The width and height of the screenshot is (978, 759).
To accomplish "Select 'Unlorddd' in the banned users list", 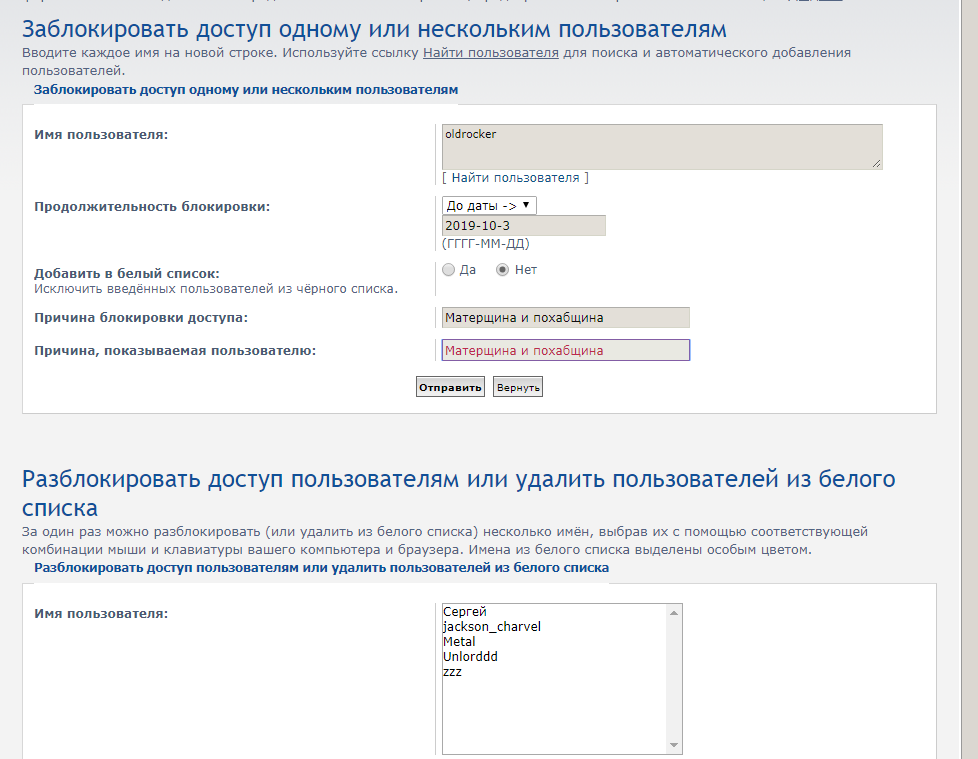I will [x=554, y=657].
